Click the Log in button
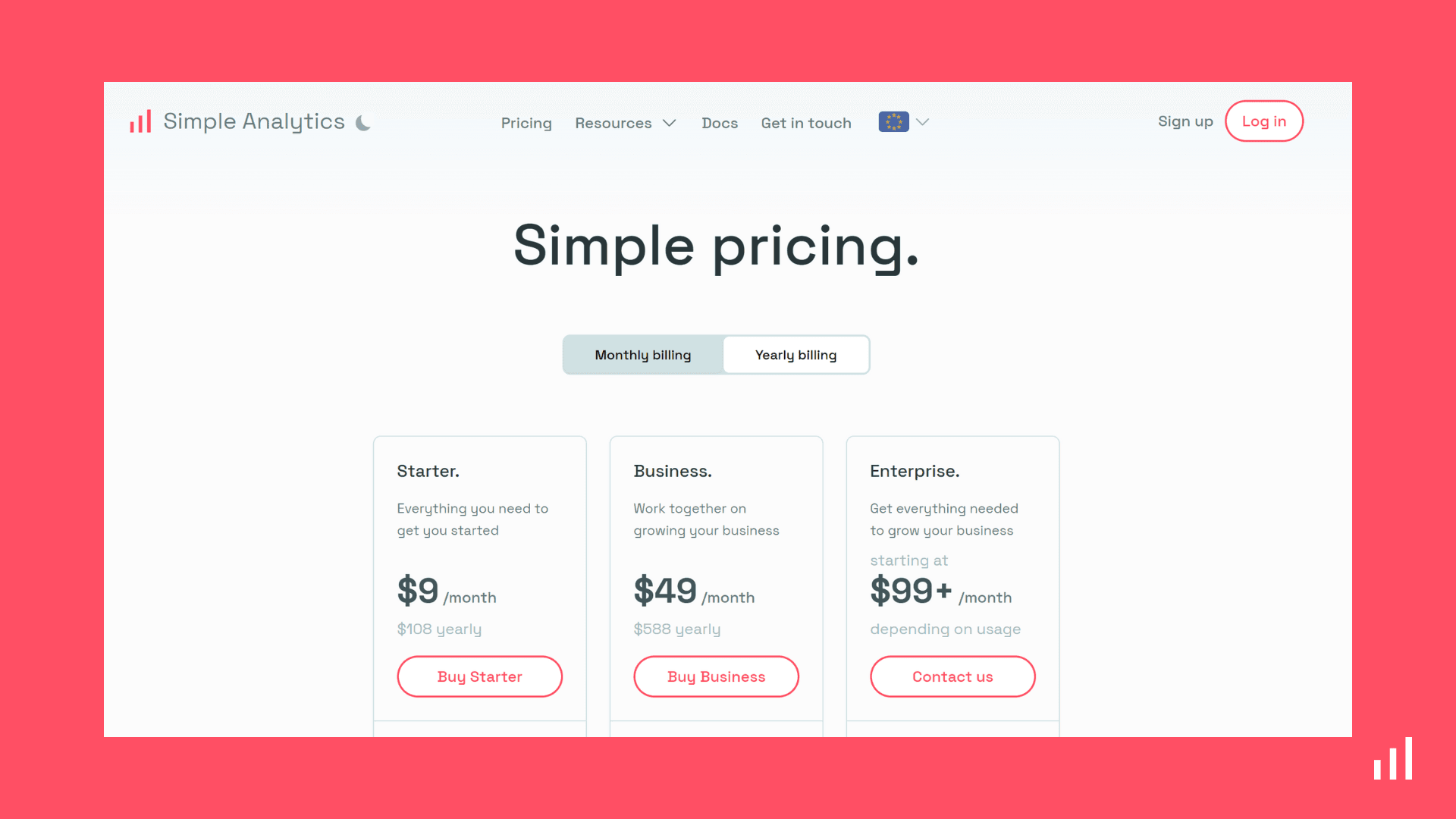This screenshot has height=819, width=1456. tap(1264, 121)
